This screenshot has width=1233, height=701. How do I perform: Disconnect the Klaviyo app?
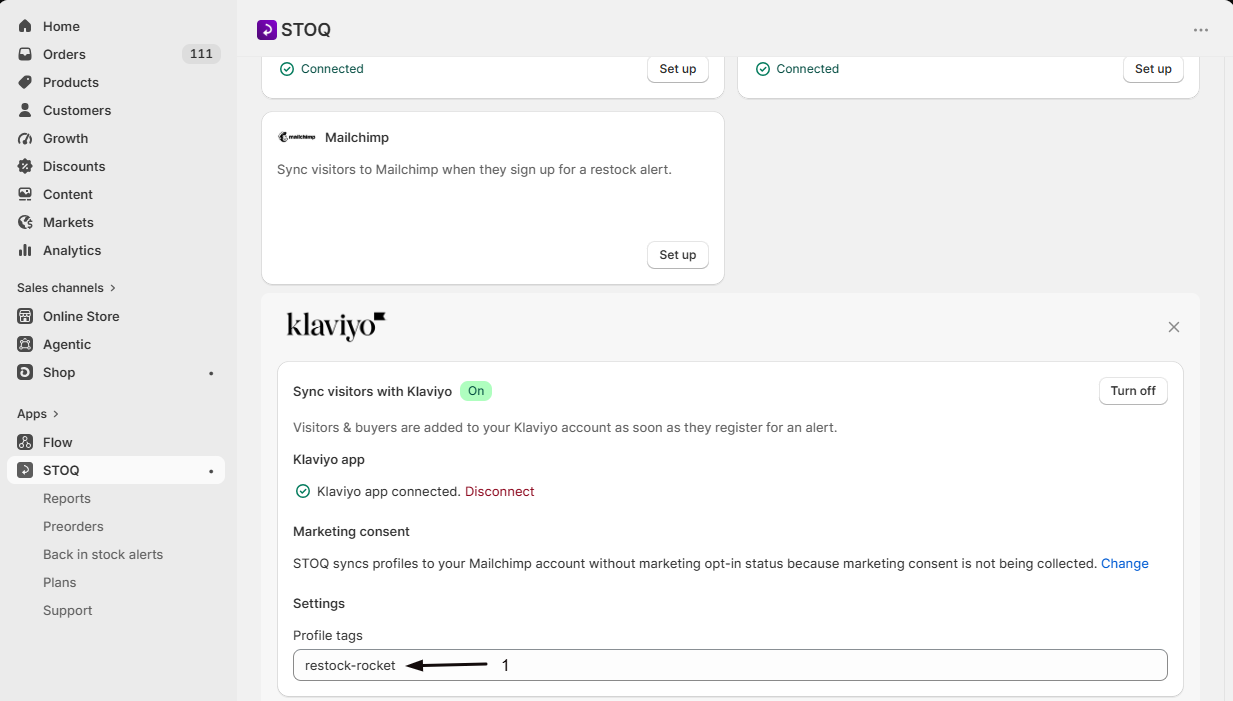coord(500,491)
